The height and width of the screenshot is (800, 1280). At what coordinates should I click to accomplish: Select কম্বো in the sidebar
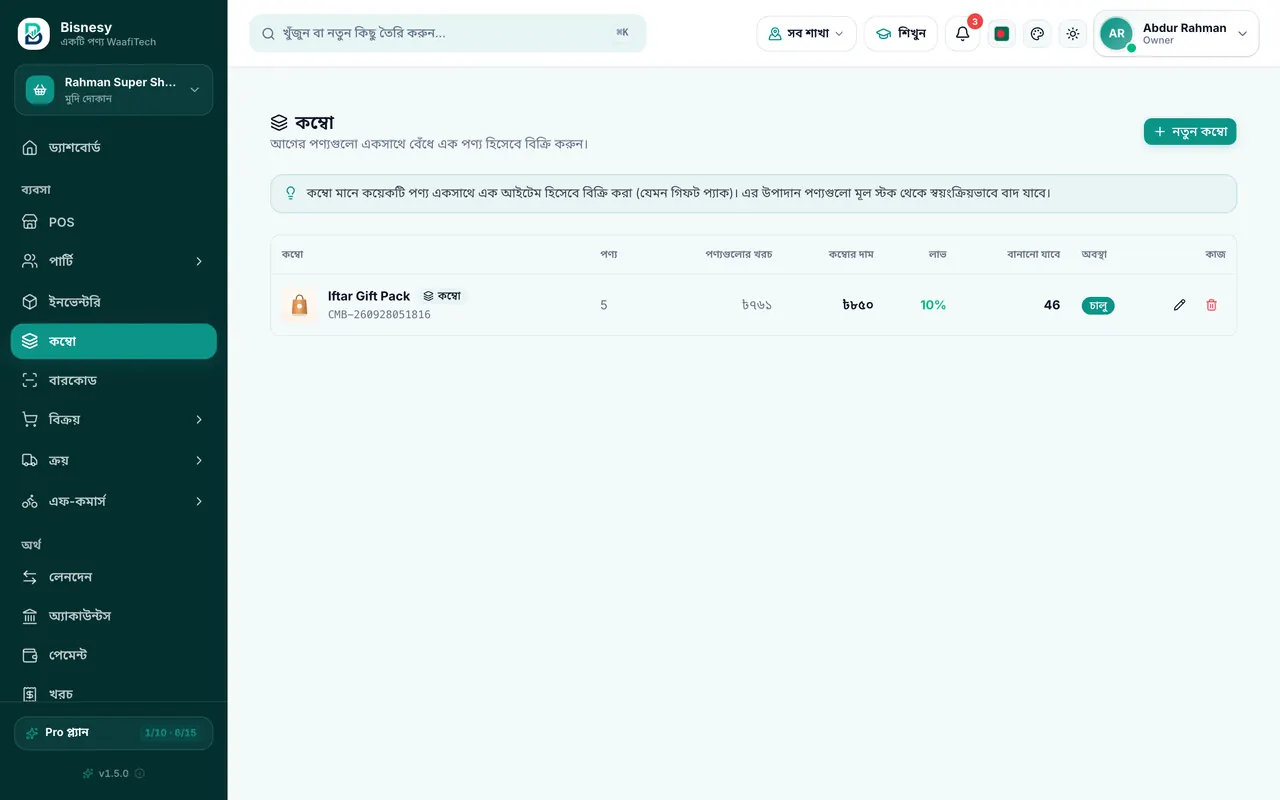tap(114, 341)
